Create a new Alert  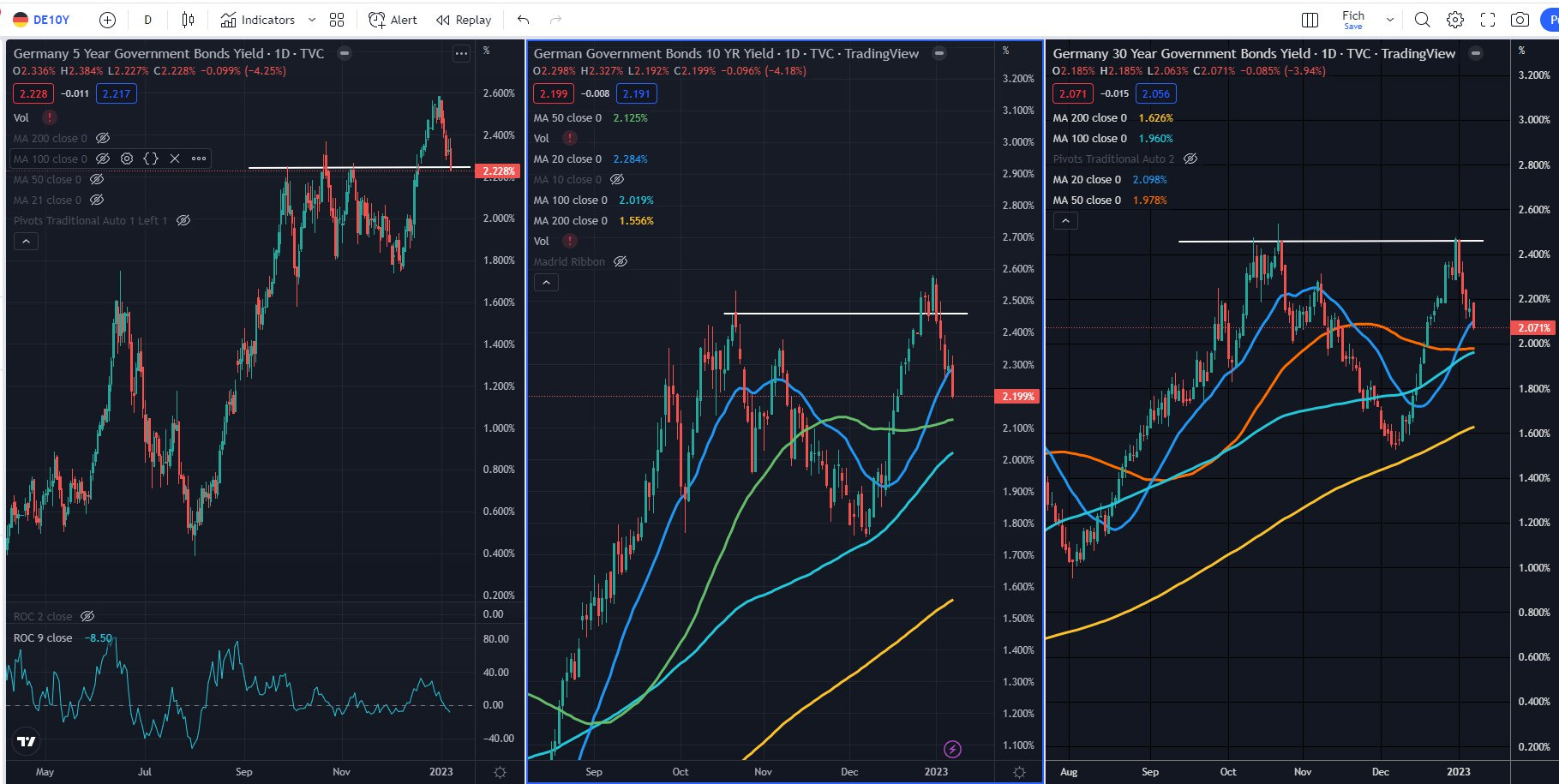(393, 20)
